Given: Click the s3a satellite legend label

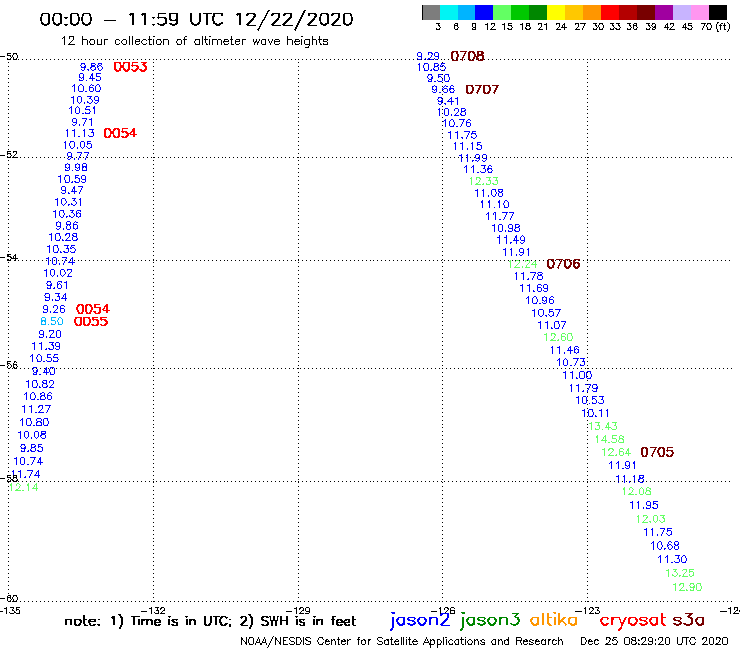Looking at the screenshot, I should (688, 620).
